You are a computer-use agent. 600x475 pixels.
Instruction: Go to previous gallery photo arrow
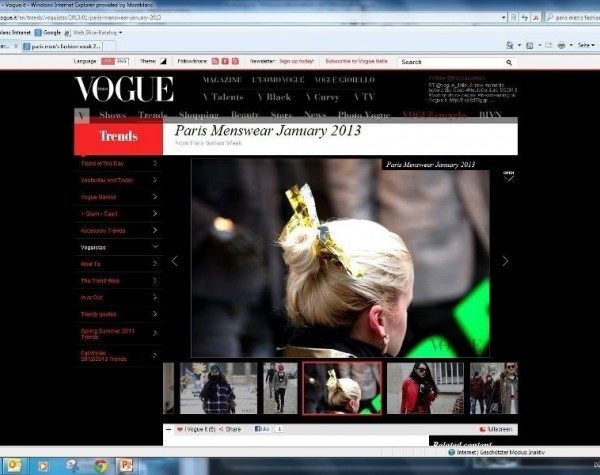(175, 261)
